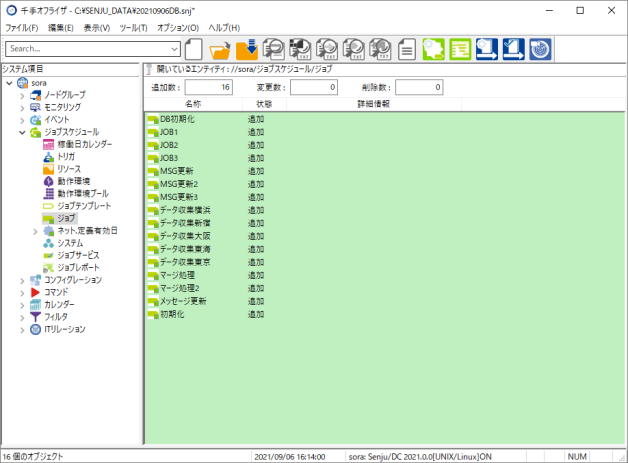This screenshot has width=628, height=463.
Task: Click the 変更数 count field
Action: [314, 87]
